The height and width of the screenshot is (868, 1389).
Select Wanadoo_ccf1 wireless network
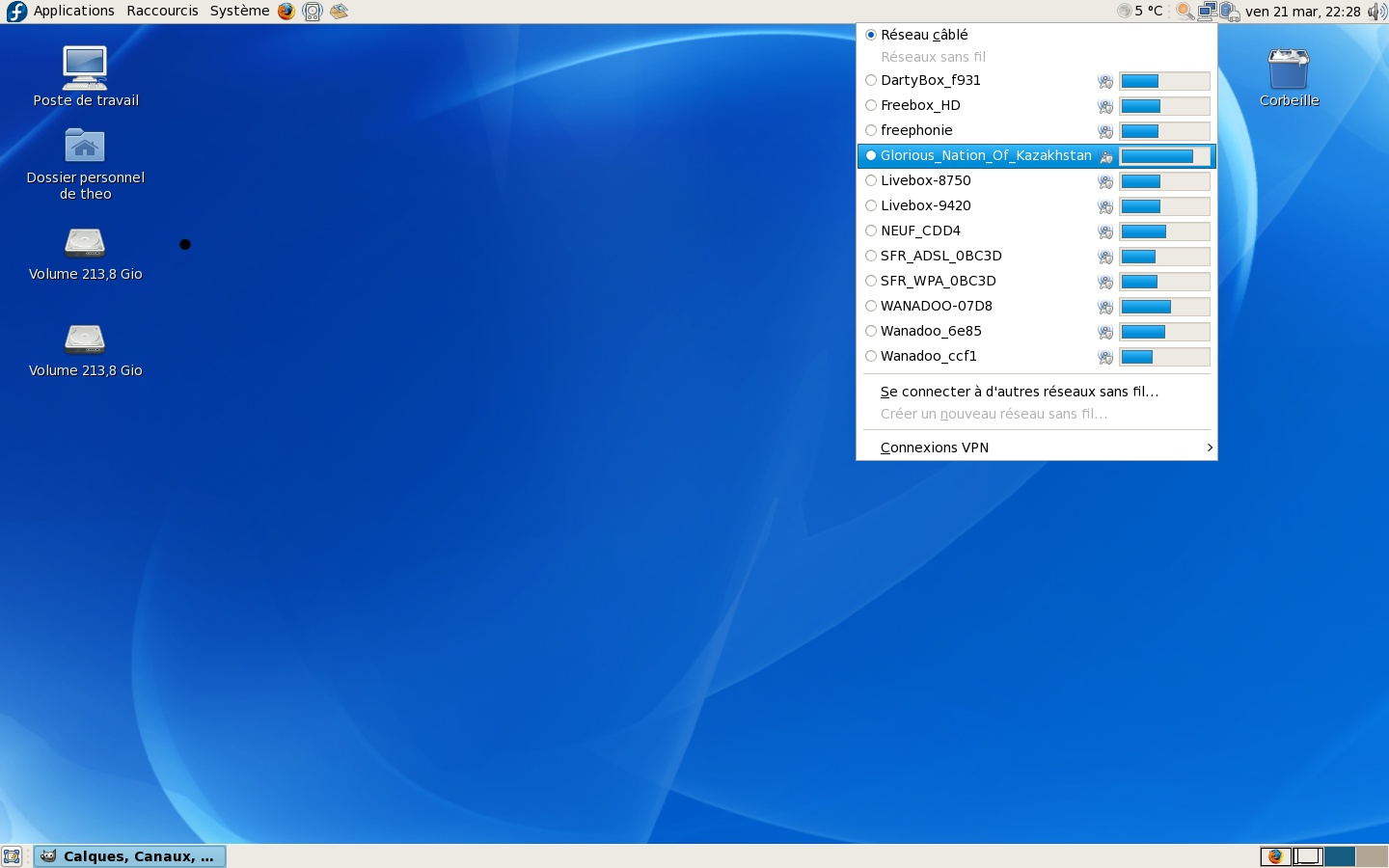[1036, 356]
